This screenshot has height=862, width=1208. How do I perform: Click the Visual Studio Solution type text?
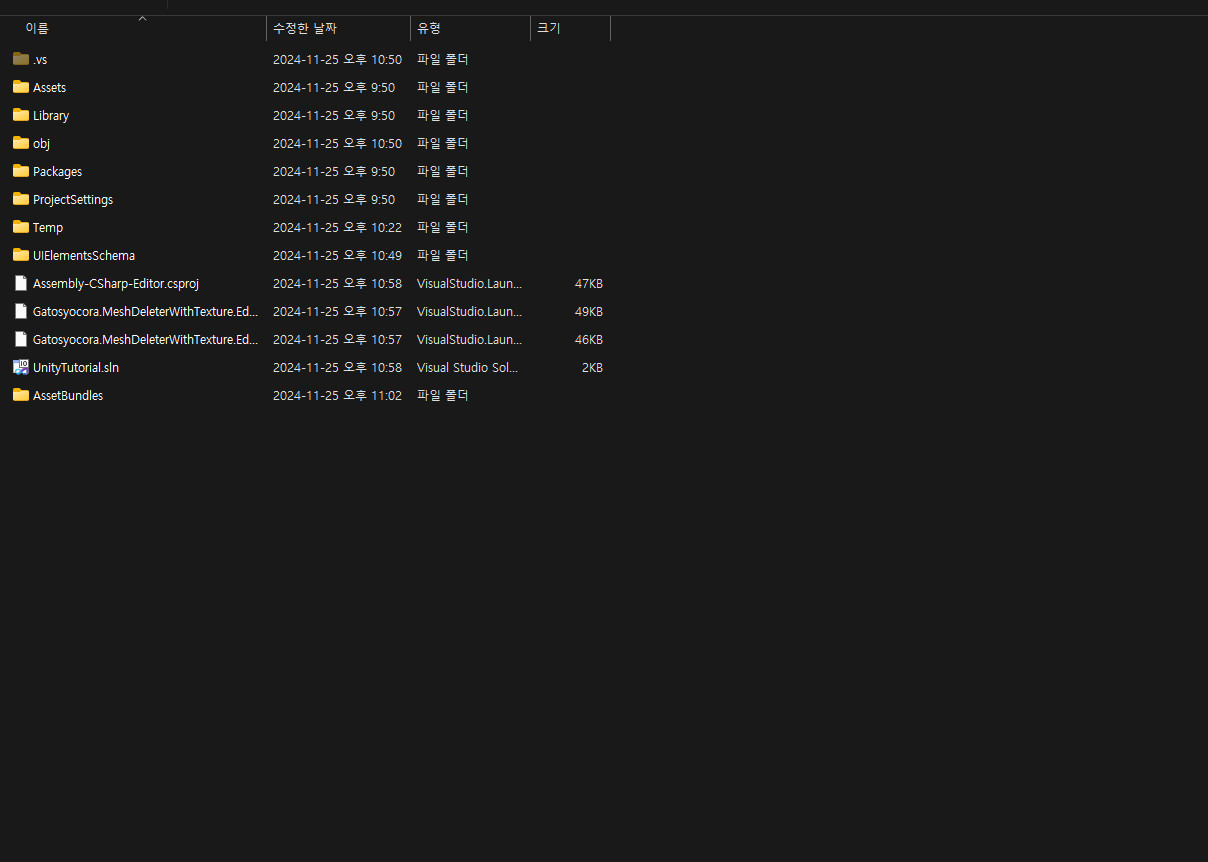[467, 368]
